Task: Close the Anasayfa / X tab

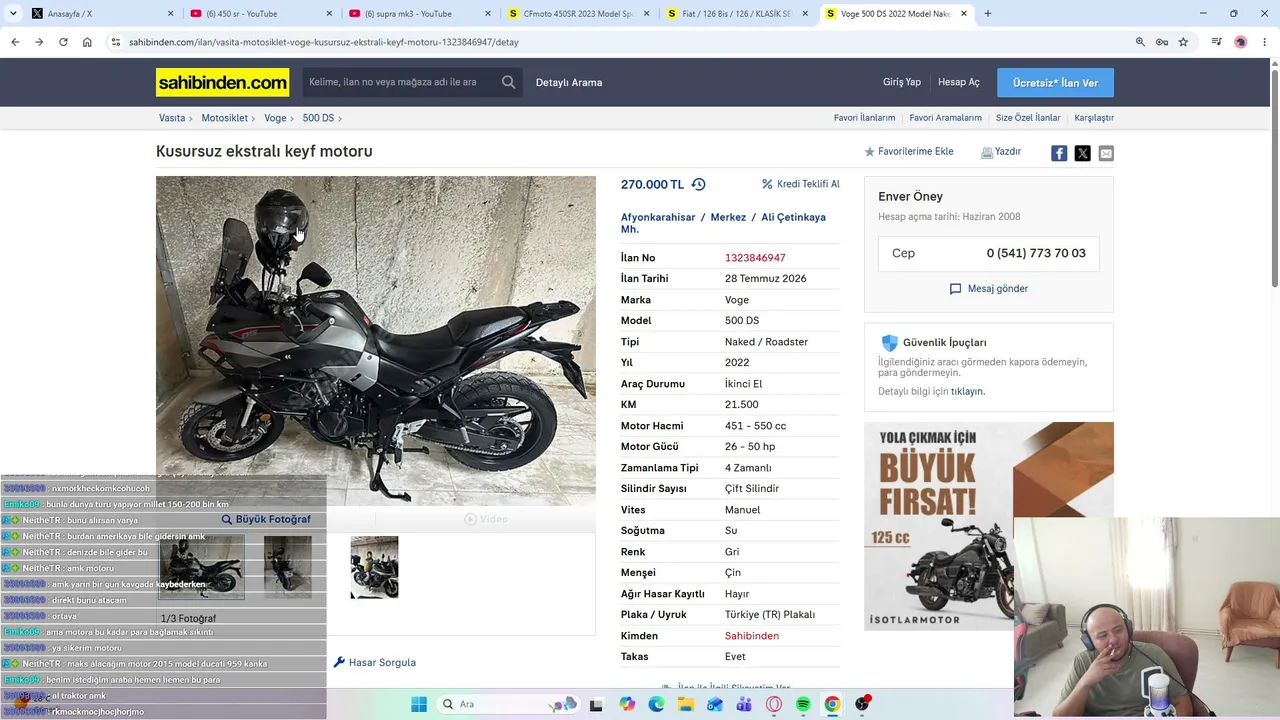Action: [170, 14]
